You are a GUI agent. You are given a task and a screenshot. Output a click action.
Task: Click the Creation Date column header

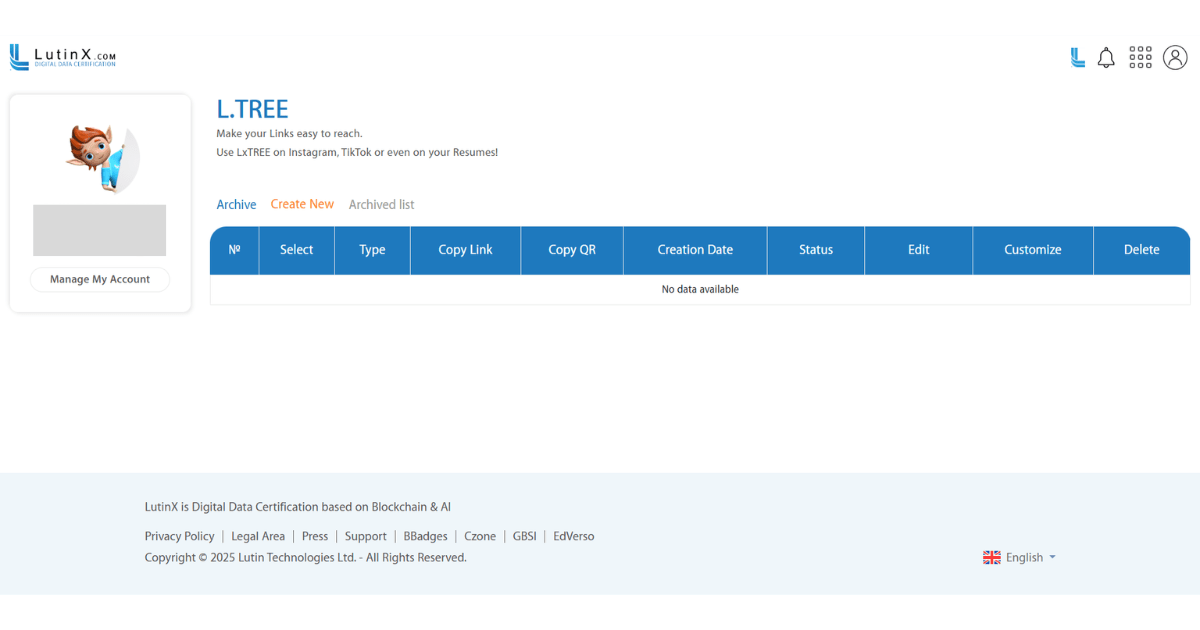[x=695, y=250]
